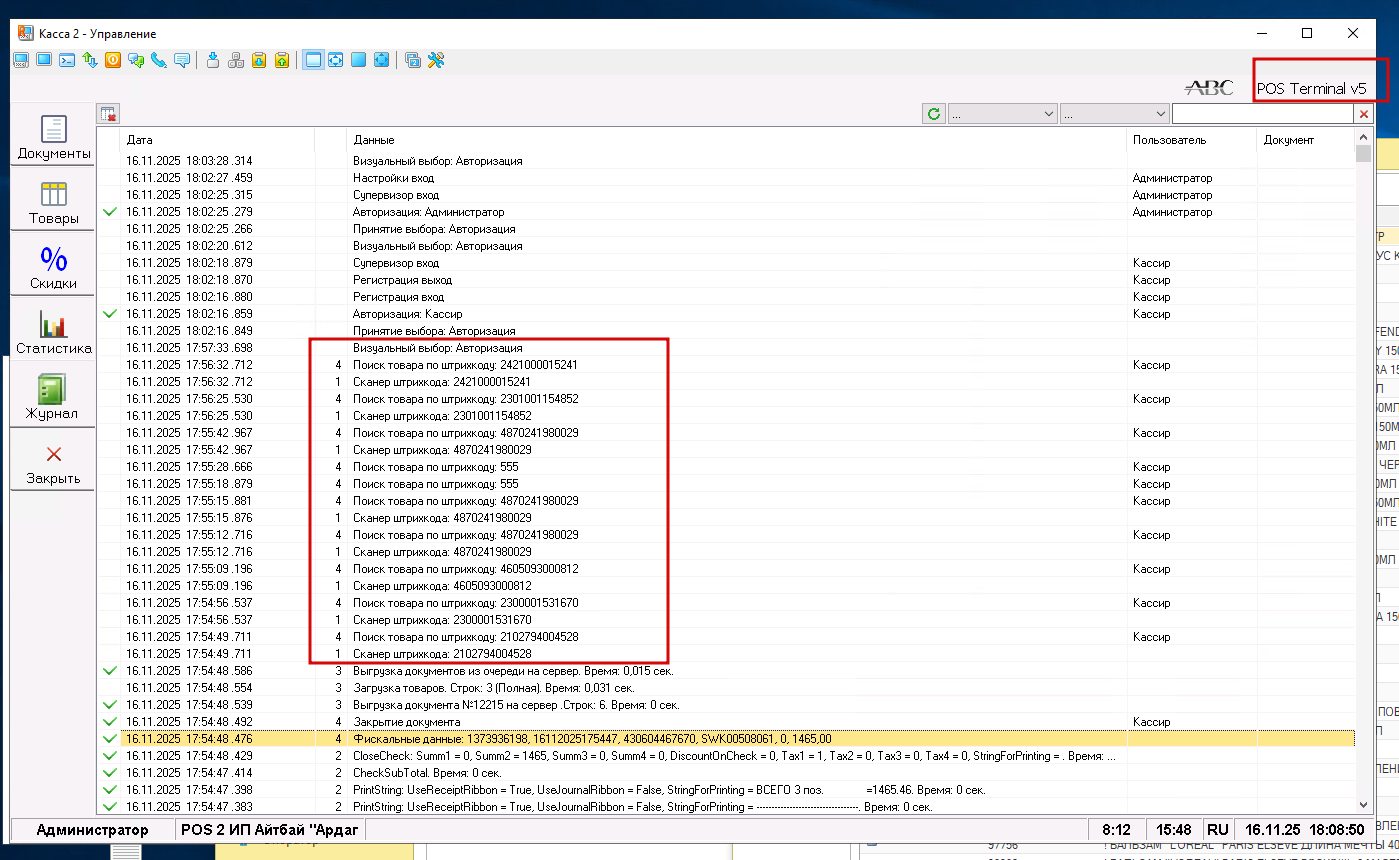1399x860 pixels.
Task: Open the Товары section
Action: click(x=53, y=202)
